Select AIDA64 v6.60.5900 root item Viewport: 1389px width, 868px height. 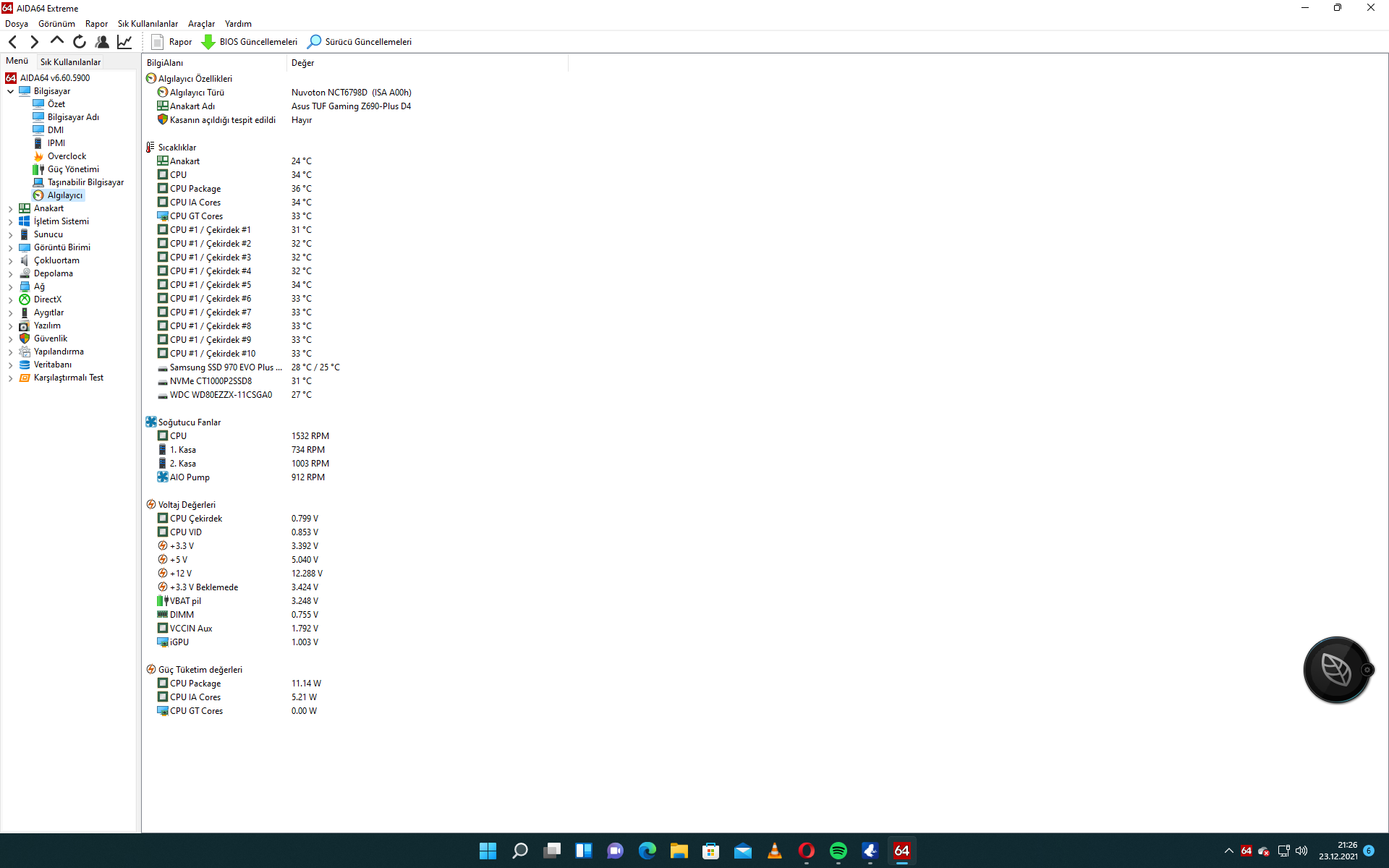(55, 78)
